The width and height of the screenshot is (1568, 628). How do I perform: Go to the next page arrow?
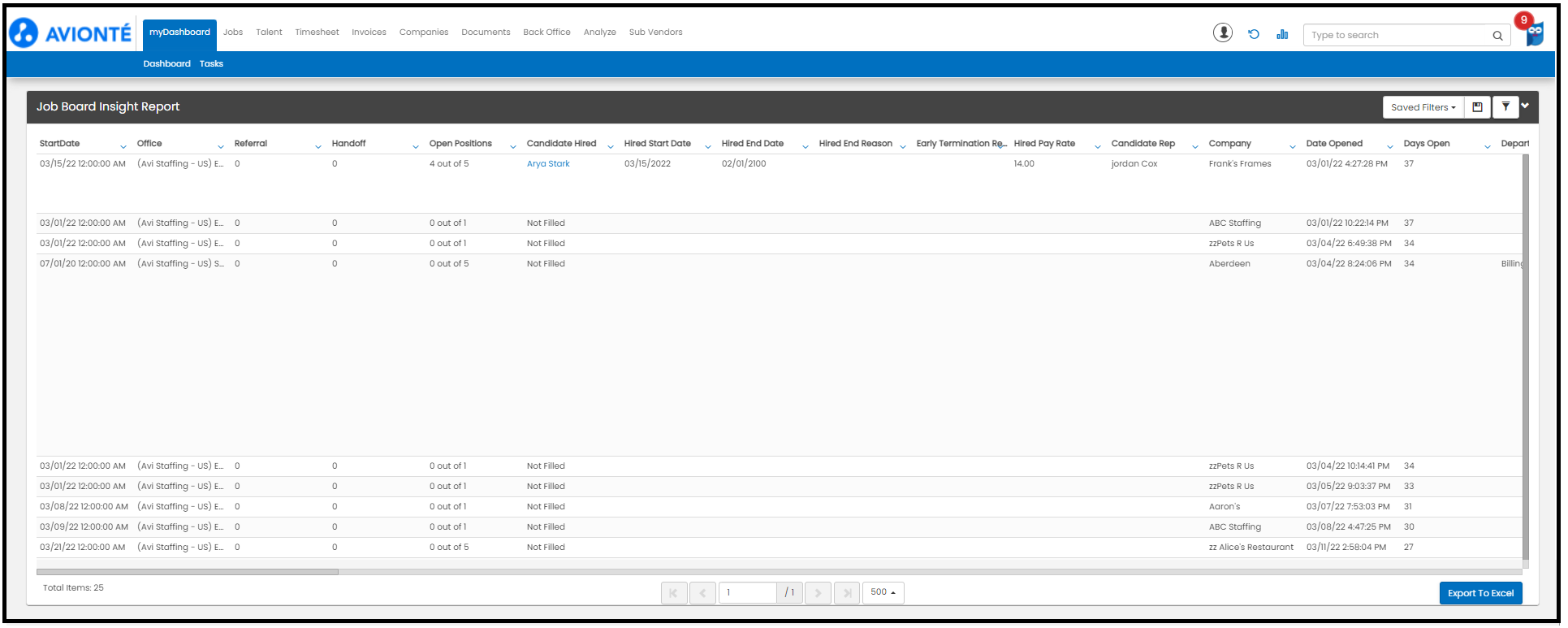pos(818,593)
